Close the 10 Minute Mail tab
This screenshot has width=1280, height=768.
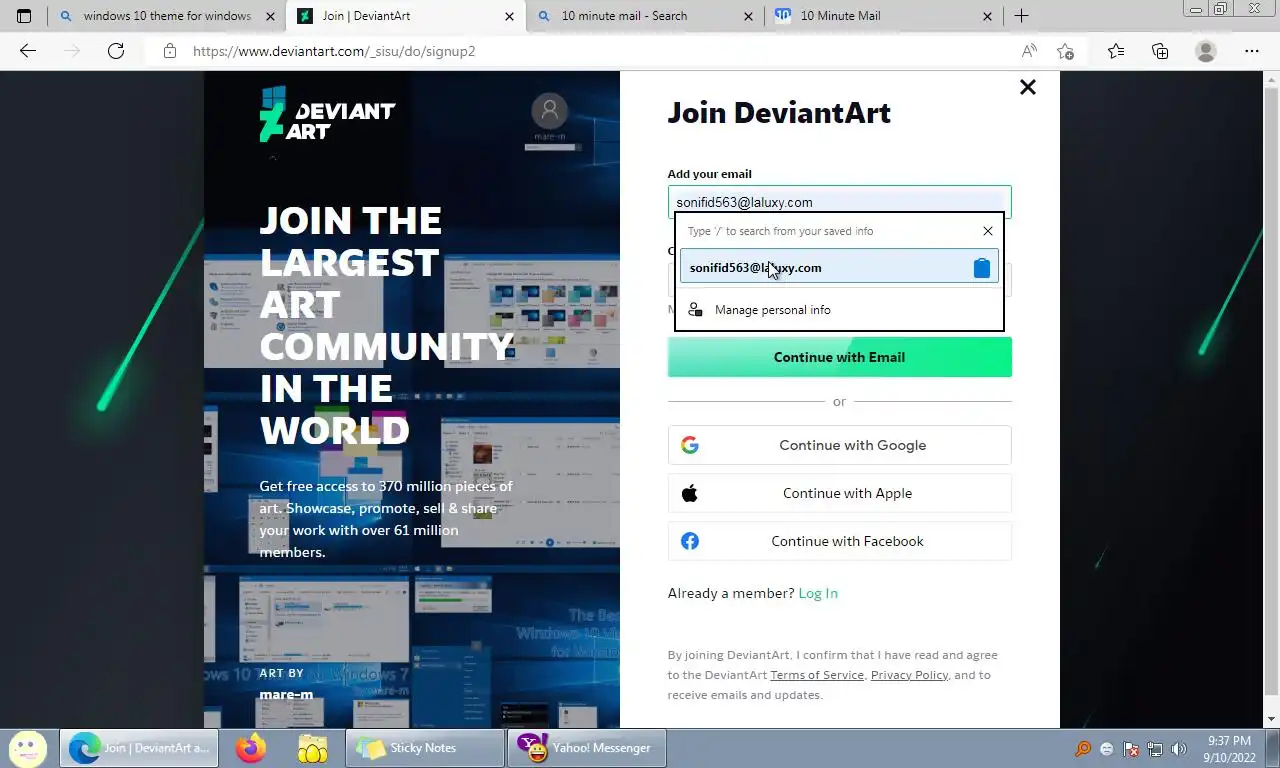pyautogui.click(x=988, y=16)
